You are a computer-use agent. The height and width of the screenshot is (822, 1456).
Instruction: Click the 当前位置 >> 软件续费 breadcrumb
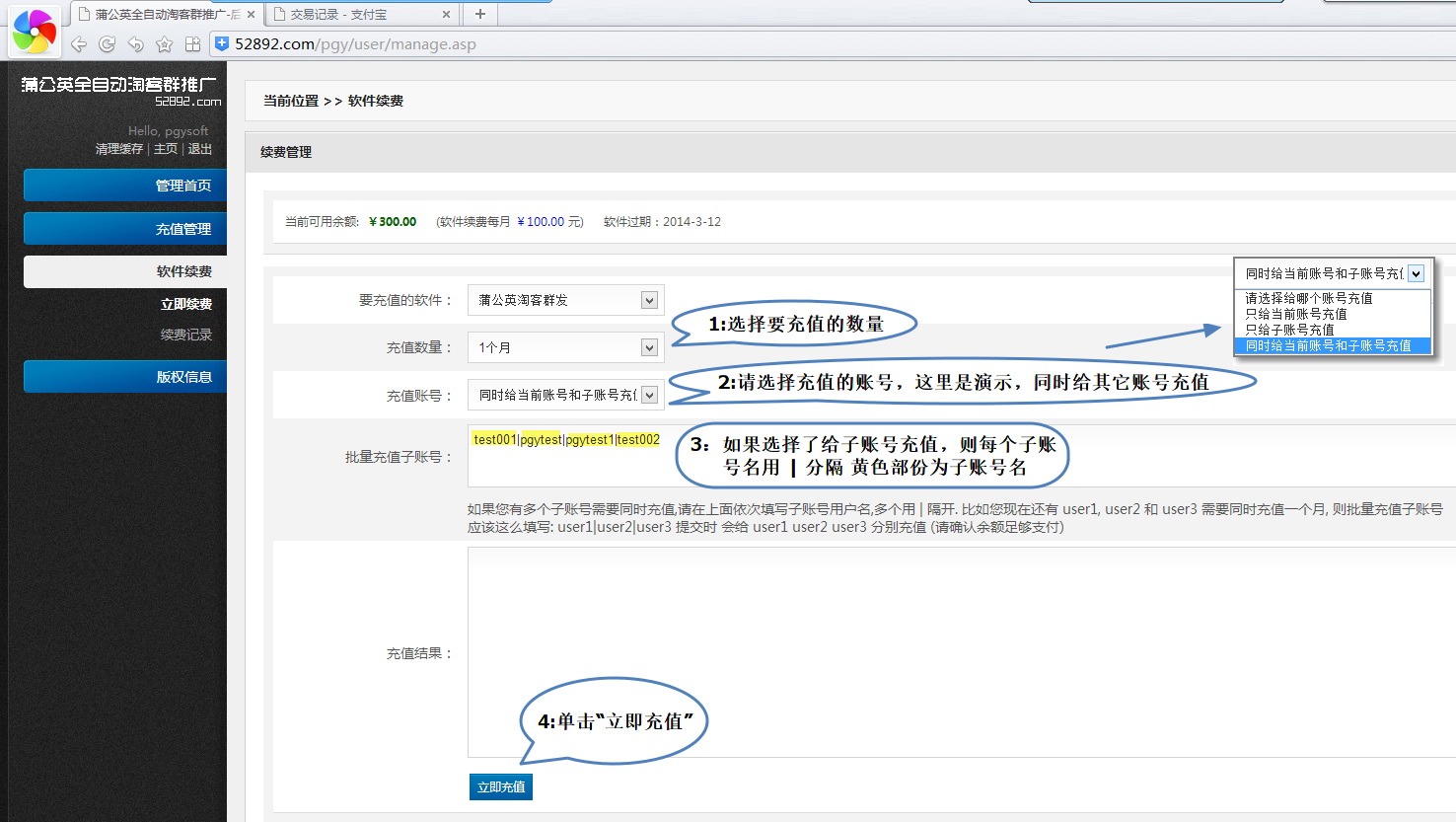332,101
